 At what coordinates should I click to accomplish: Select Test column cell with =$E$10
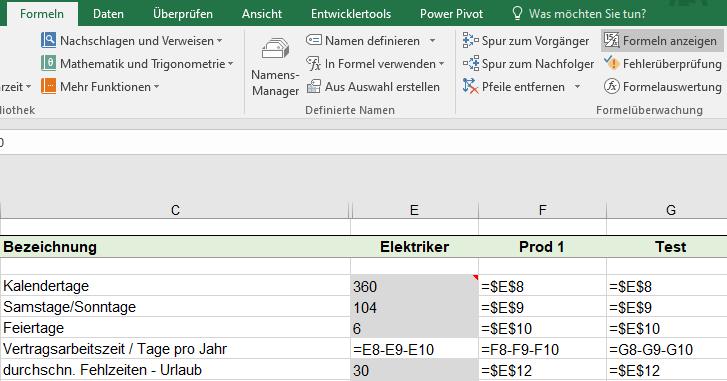(x=667, y=328)
